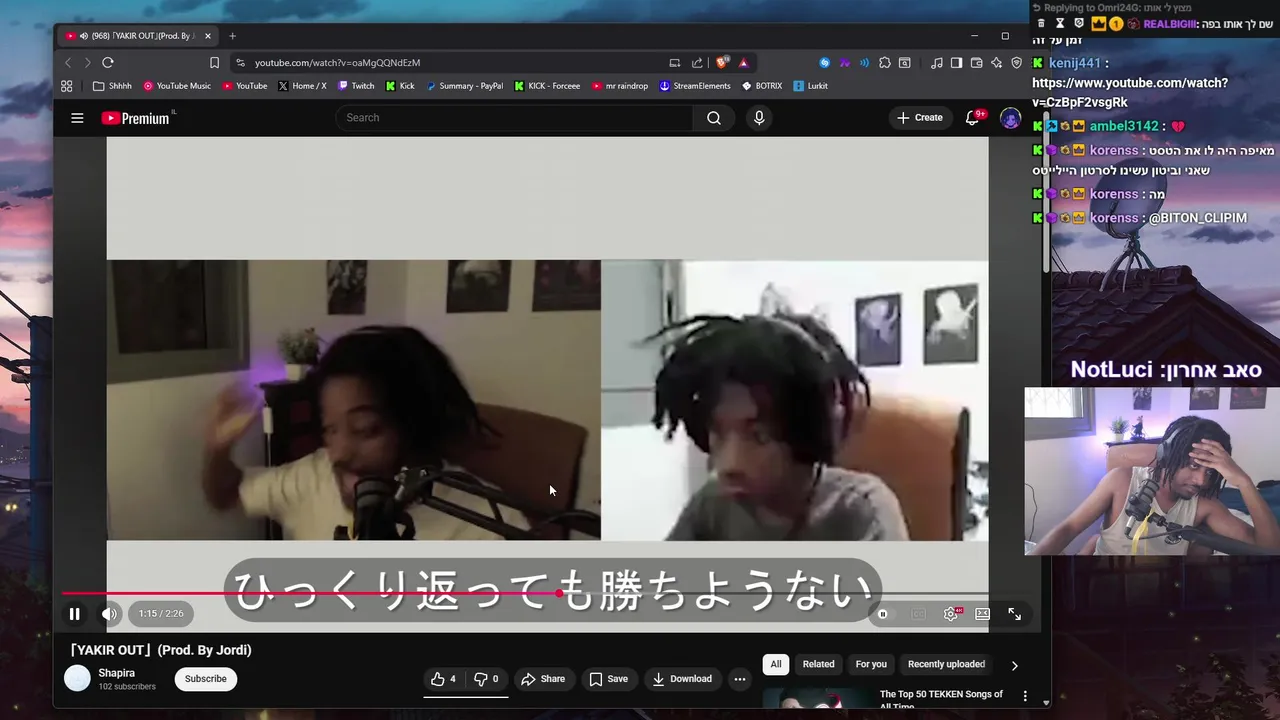The image size is (1280, 720).
Task: Open the browser share page icon
Action: 697,62
